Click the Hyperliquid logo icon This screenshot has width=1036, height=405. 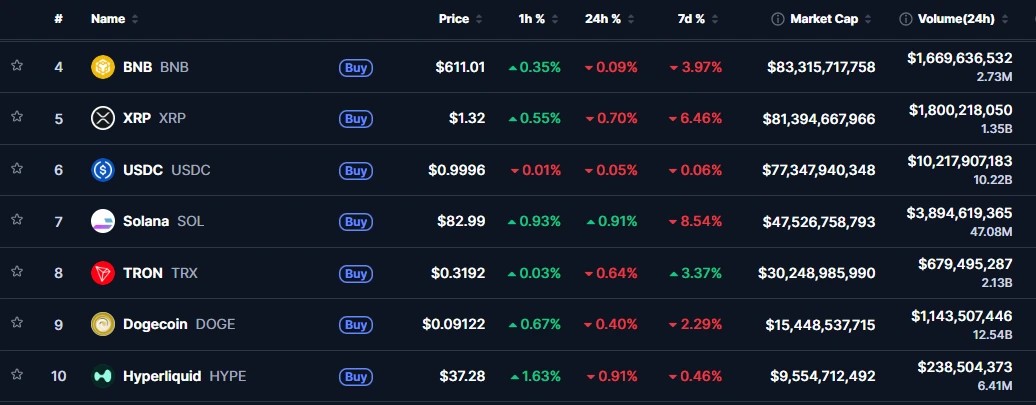pyautogui.click(x=103, y=376)
